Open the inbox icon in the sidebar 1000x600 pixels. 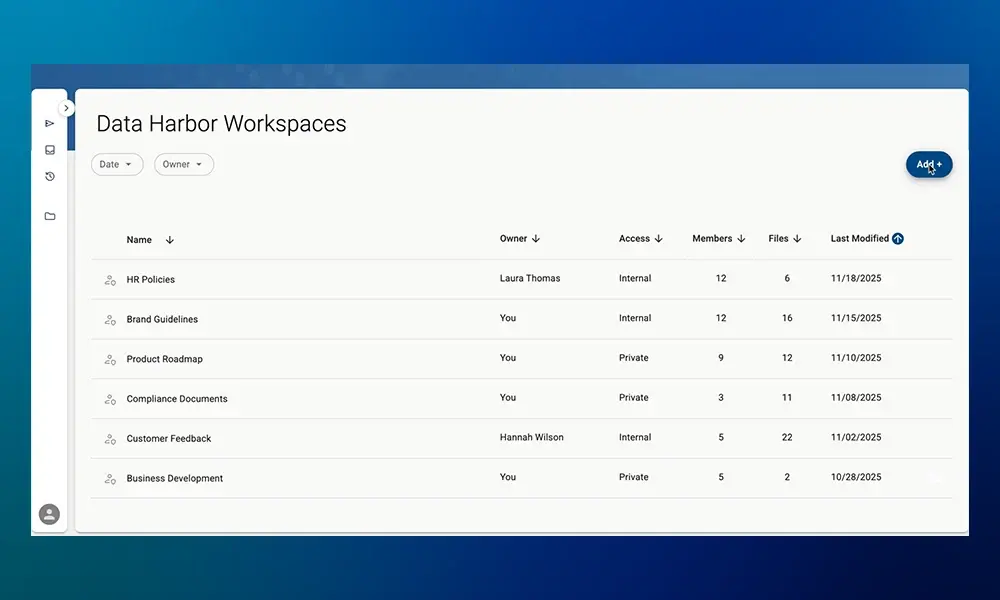click(50, 150)
